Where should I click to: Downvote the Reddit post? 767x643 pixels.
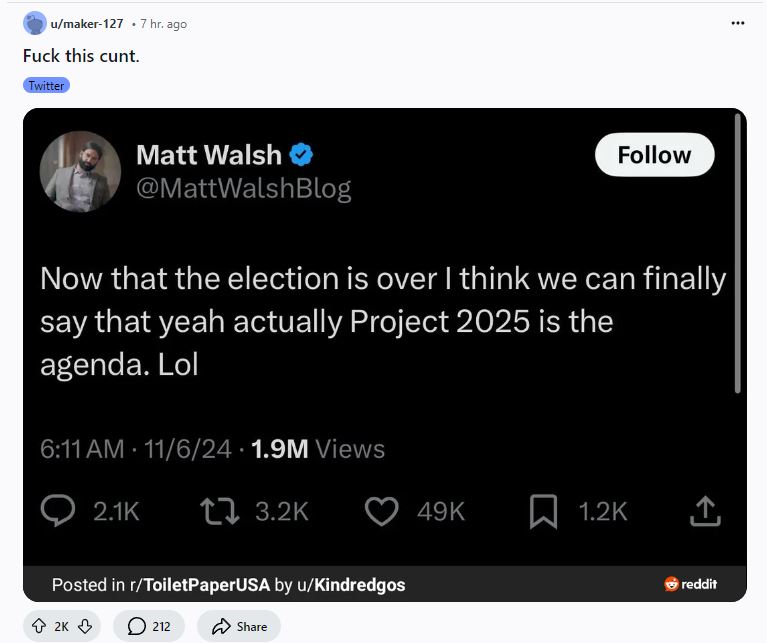click(85, 626)
